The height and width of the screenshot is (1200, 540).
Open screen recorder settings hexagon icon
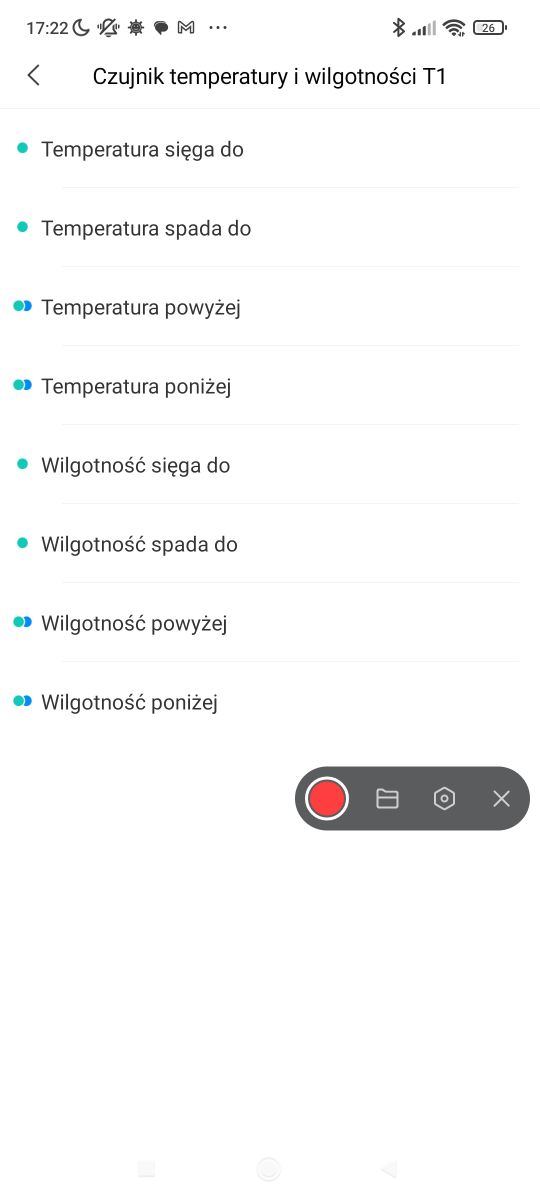tap(444, 798)
